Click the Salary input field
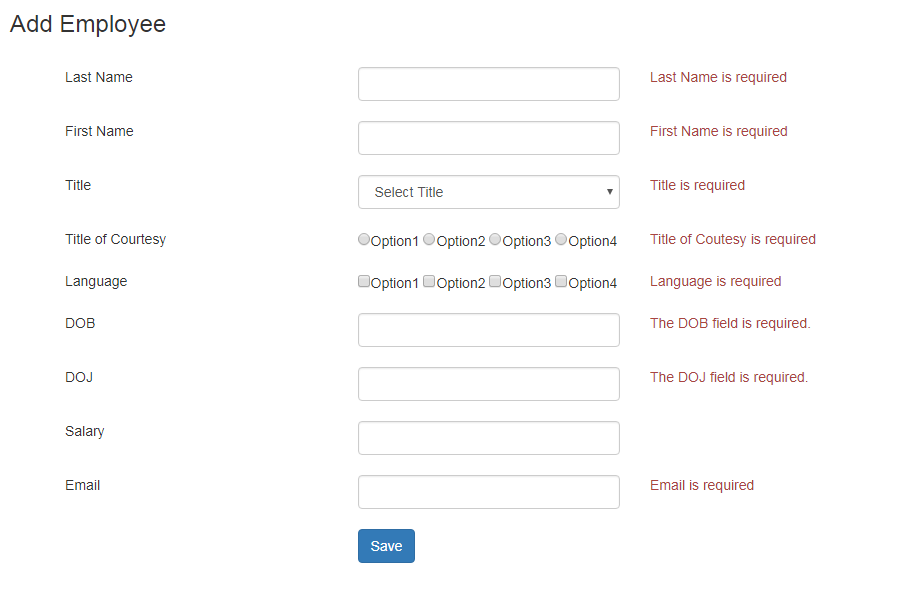 [488, 438]
